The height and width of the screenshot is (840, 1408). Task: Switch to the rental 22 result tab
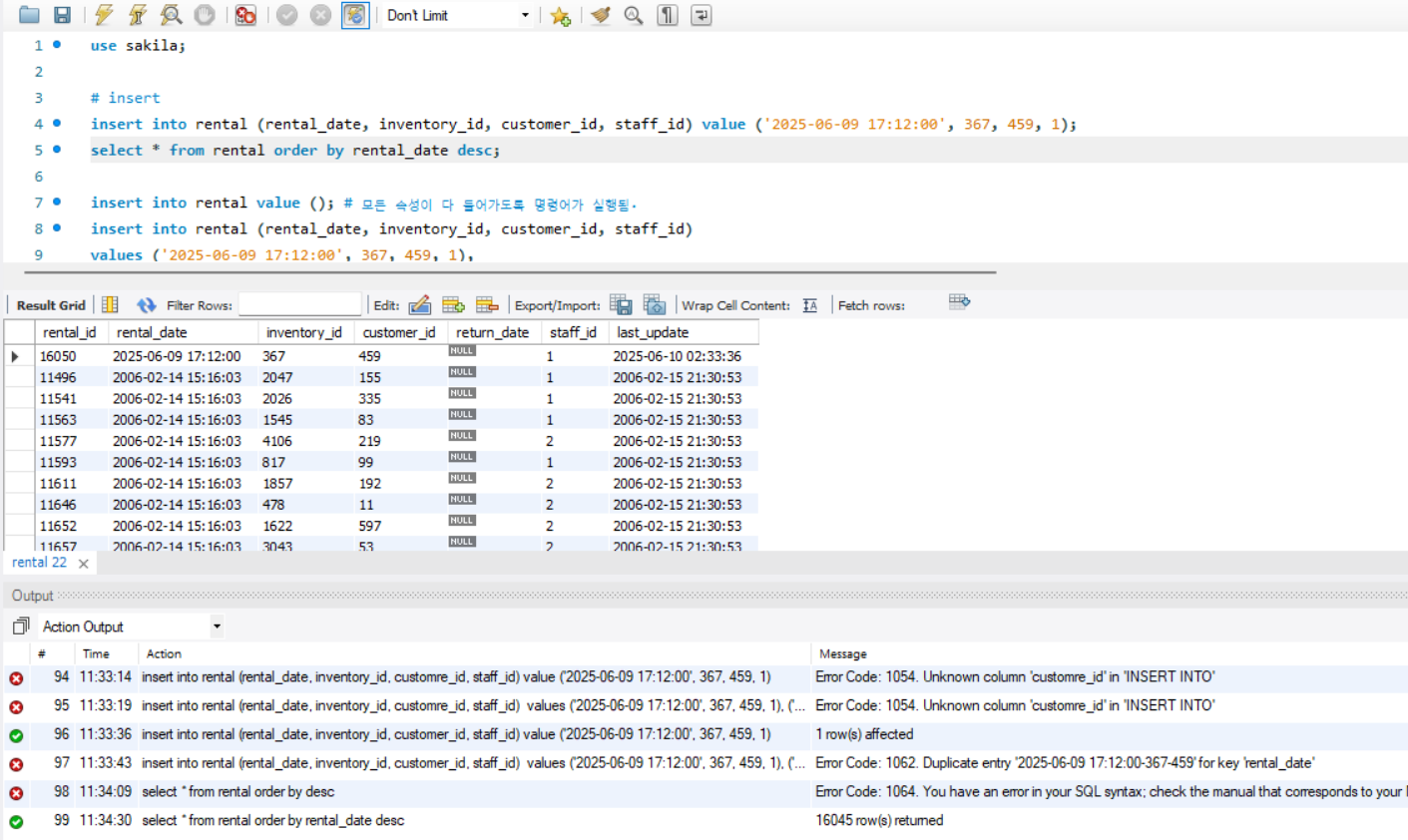[39, 563]
